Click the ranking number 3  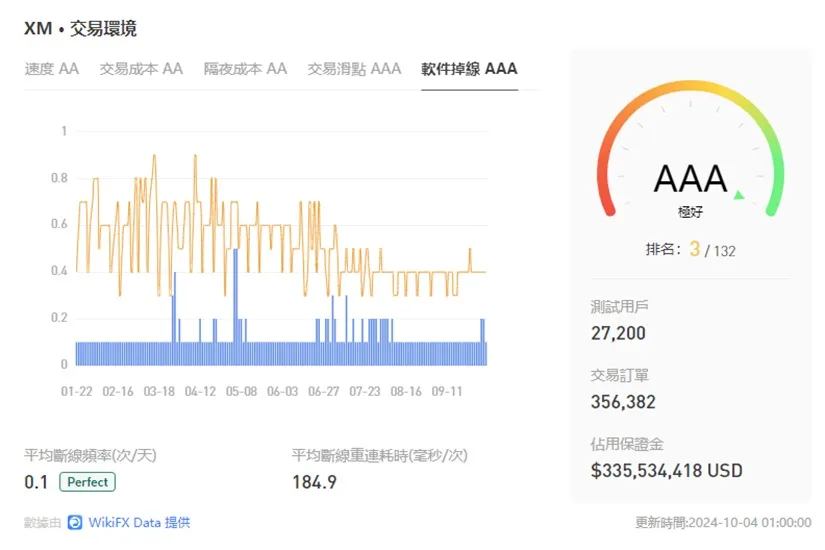pyautogui.click(x=695, y=248)
